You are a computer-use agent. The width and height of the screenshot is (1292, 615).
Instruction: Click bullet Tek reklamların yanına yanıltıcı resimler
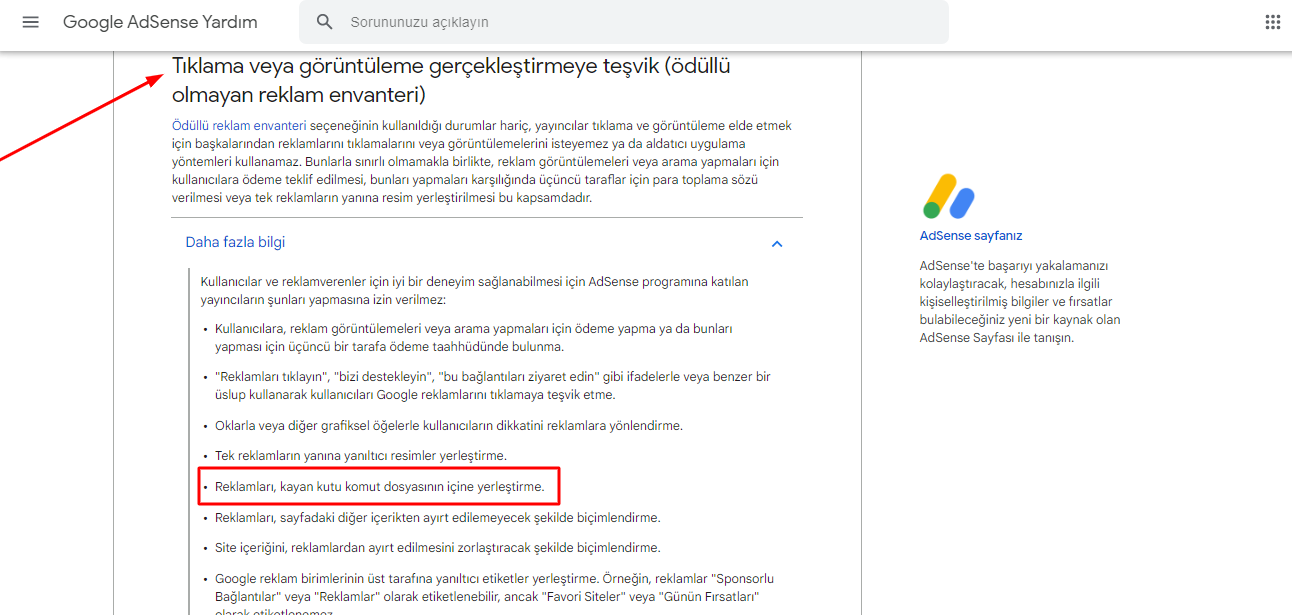(361, 456)
